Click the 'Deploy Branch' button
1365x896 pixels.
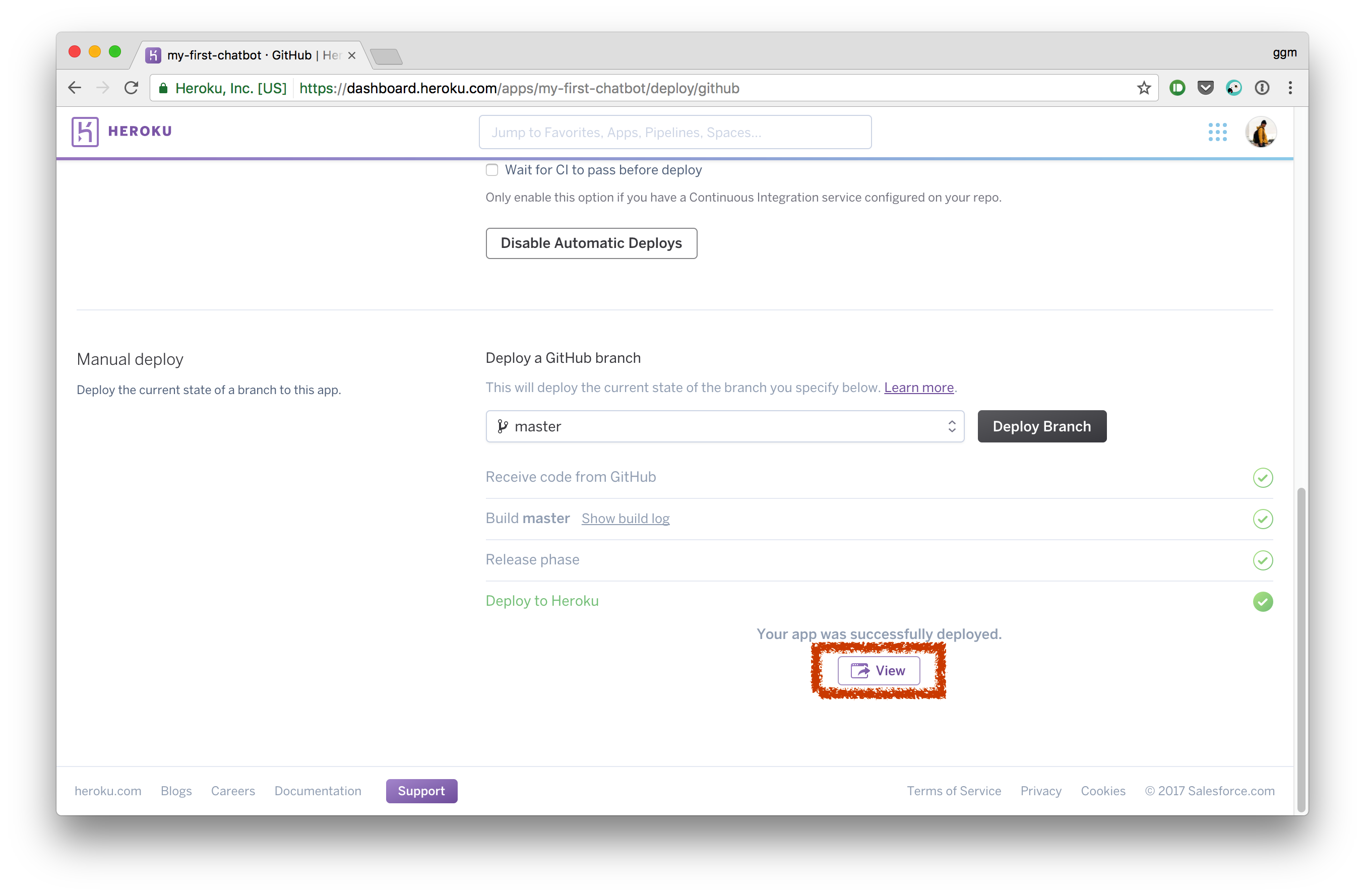pos(1041,426)
